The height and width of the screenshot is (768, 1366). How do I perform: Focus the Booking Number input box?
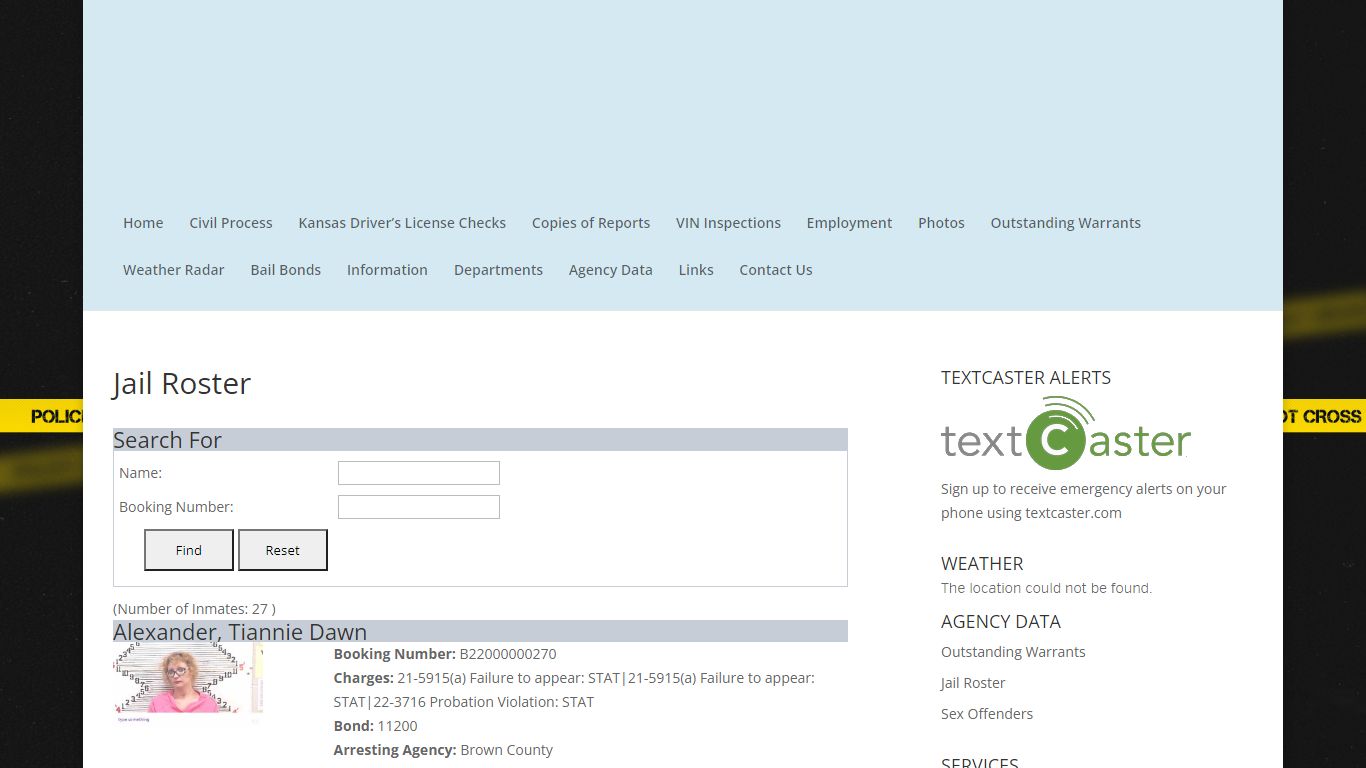419,507
